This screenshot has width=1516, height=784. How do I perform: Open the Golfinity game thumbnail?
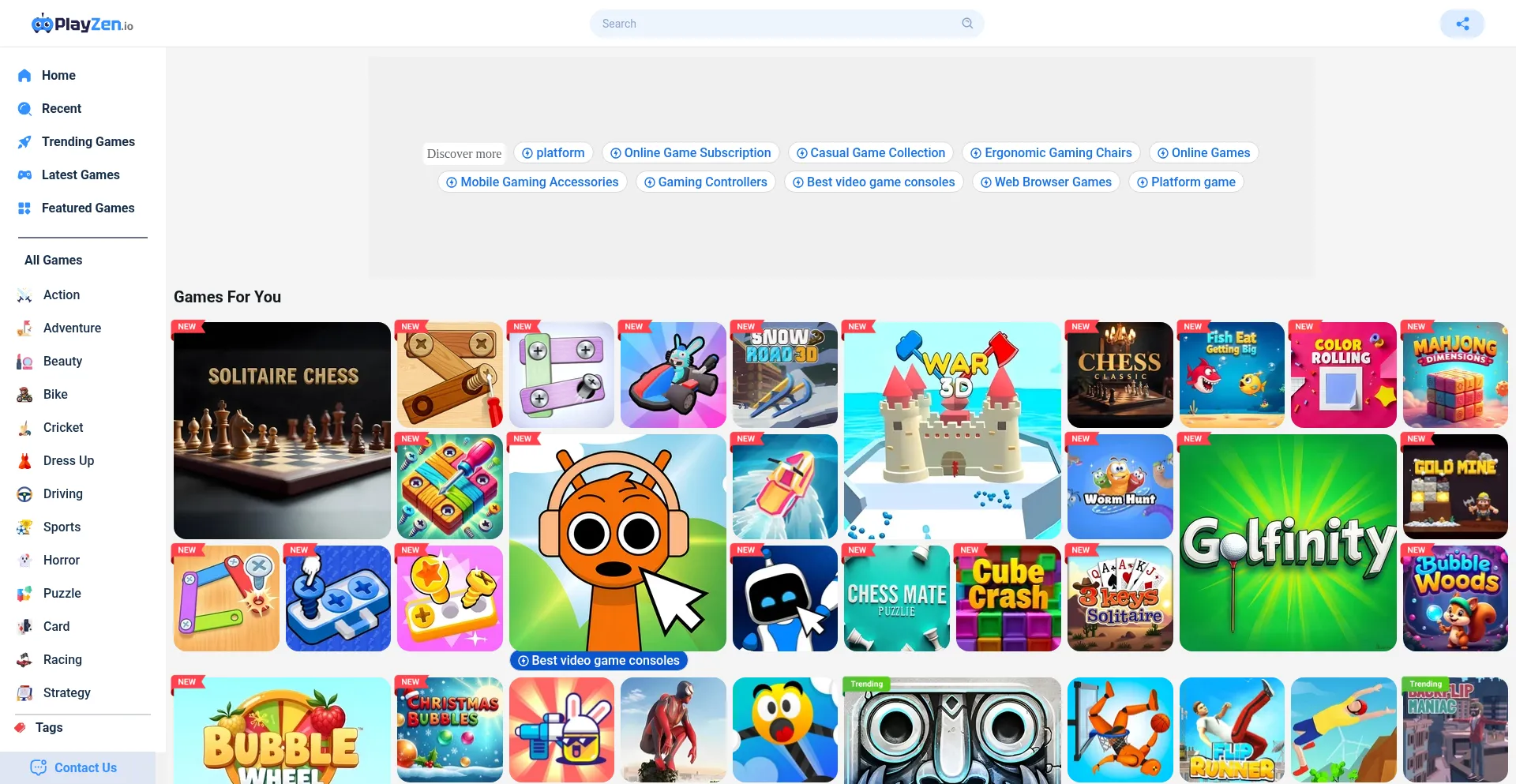1288,543
